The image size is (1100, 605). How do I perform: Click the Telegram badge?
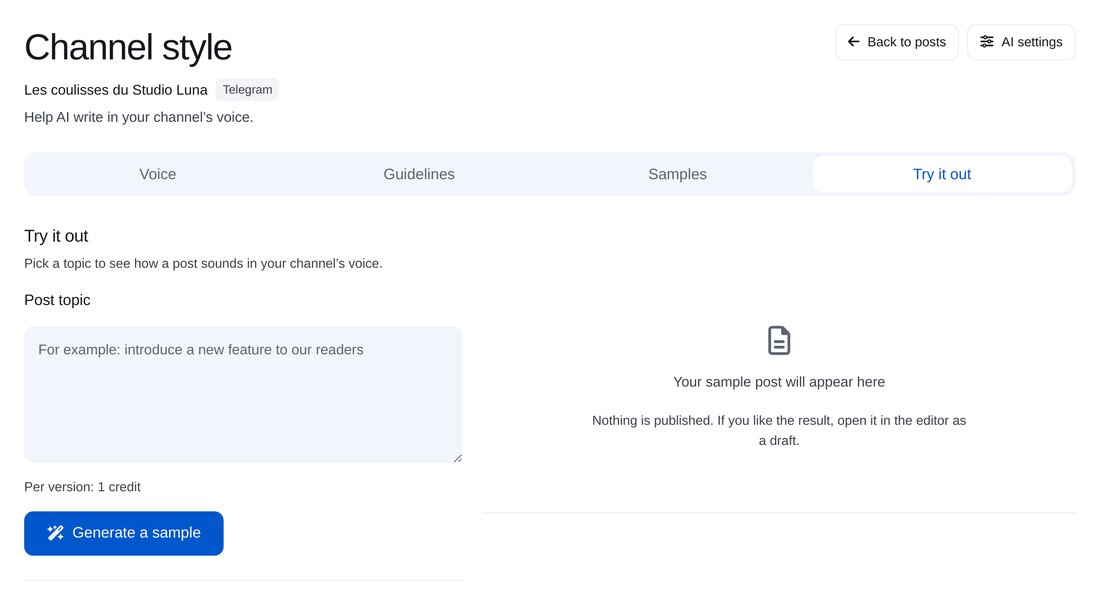(x=247, y=90)
